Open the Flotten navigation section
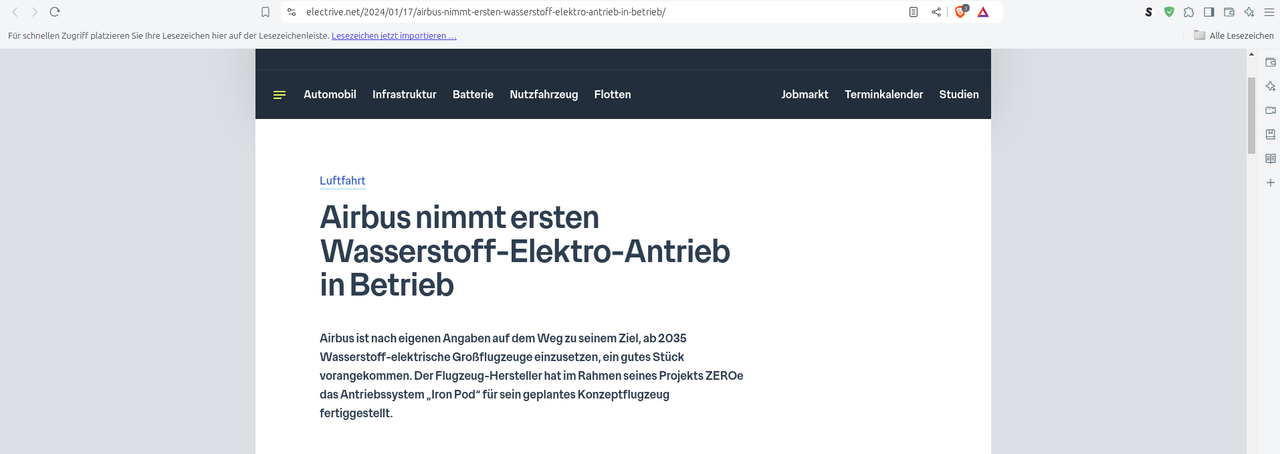Screen dimensions: 1280x454 612,95
